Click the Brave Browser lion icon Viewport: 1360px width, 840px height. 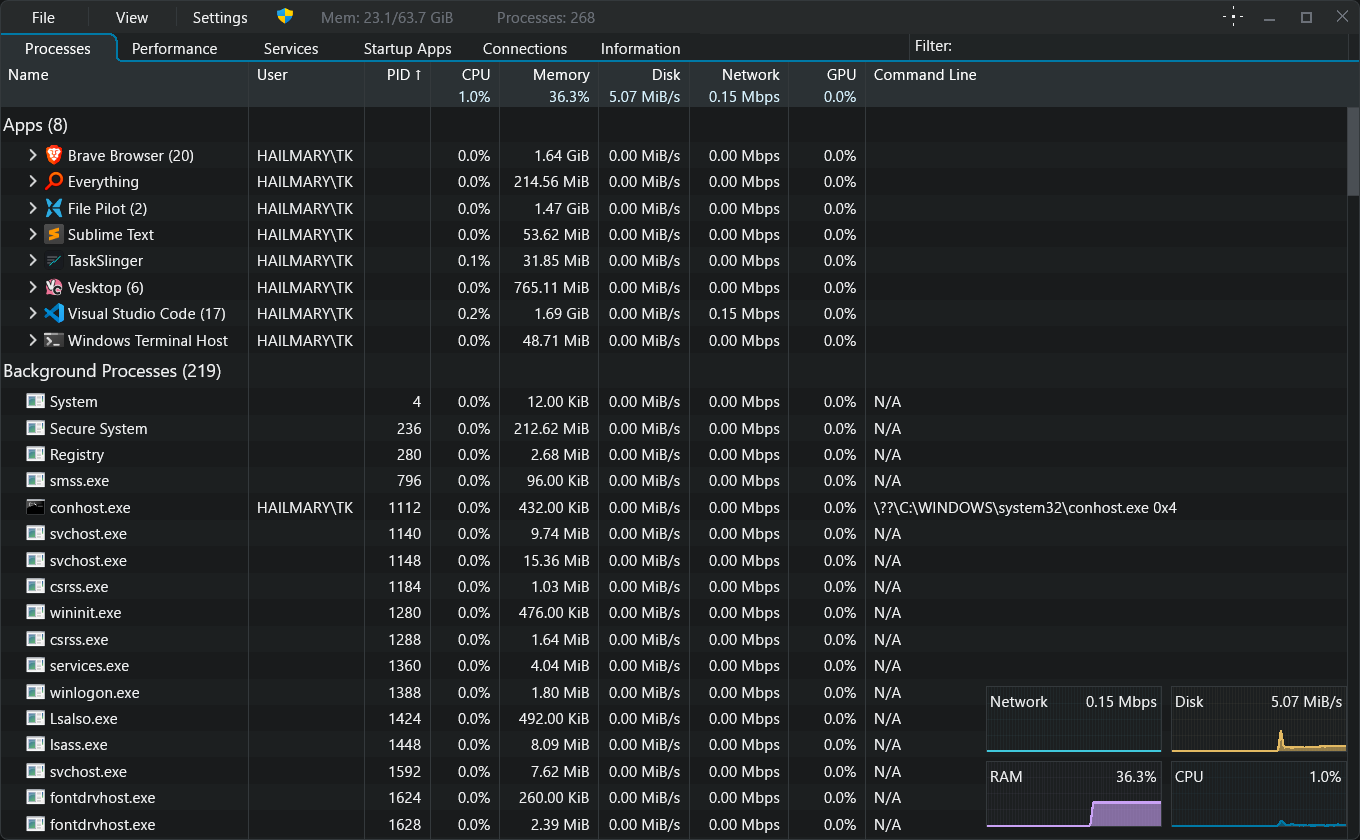(x=54, y=155)
